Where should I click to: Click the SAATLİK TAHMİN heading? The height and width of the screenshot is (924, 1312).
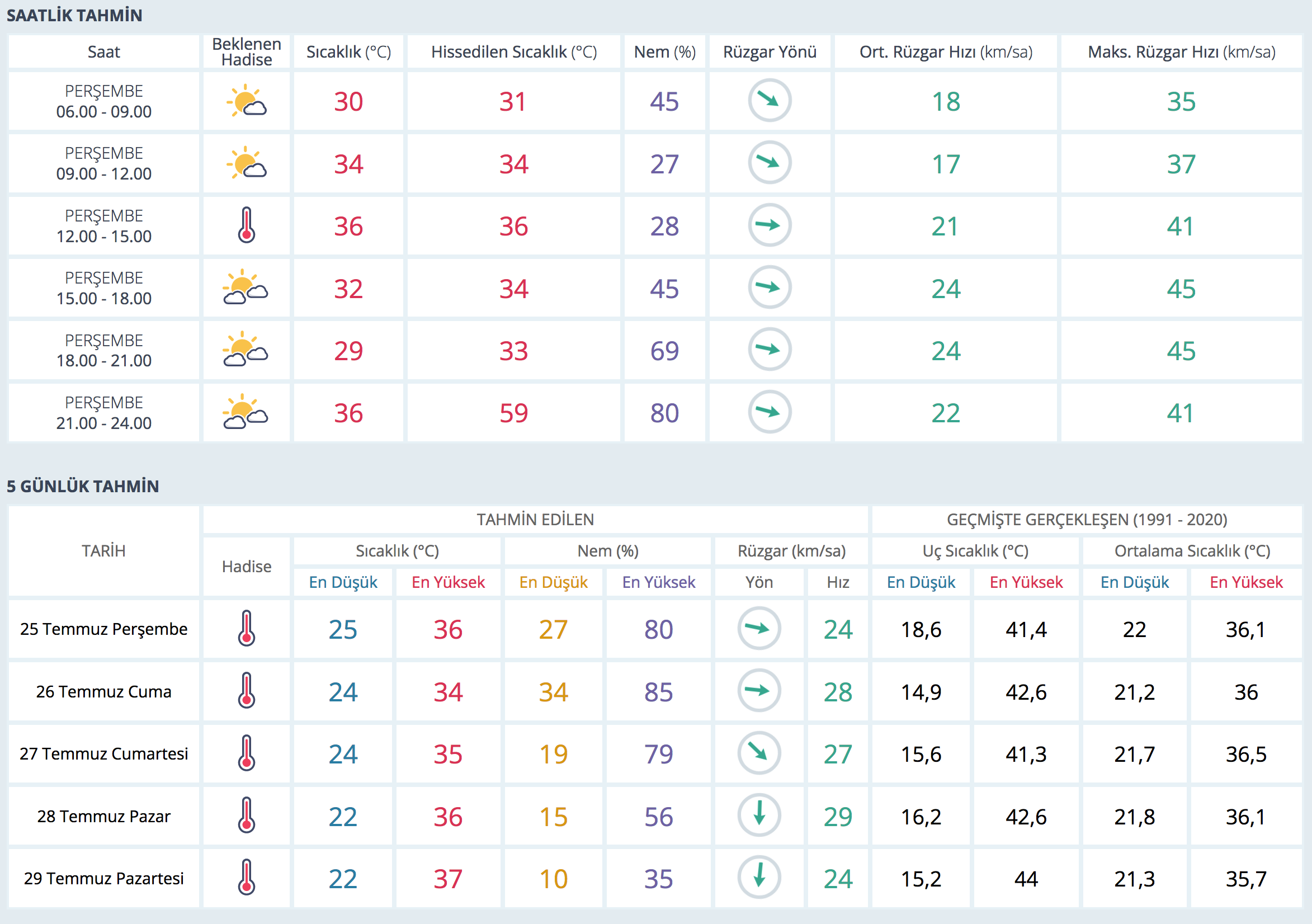tap(74, 16)
